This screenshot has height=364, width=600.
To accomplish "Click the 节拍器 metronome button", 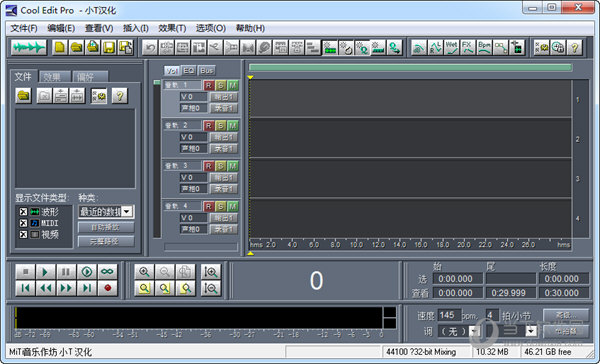I will 566,331.
